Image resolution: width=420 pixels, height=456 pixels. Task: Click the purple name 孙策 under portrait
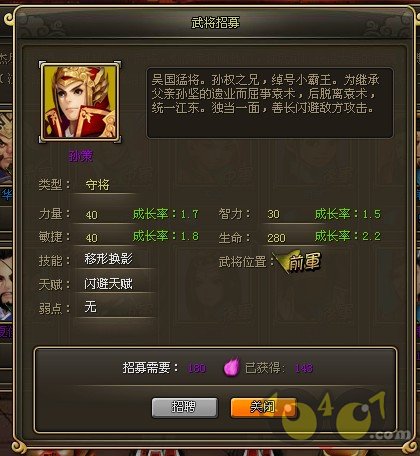pyautogui.click(x=81, y=156)
